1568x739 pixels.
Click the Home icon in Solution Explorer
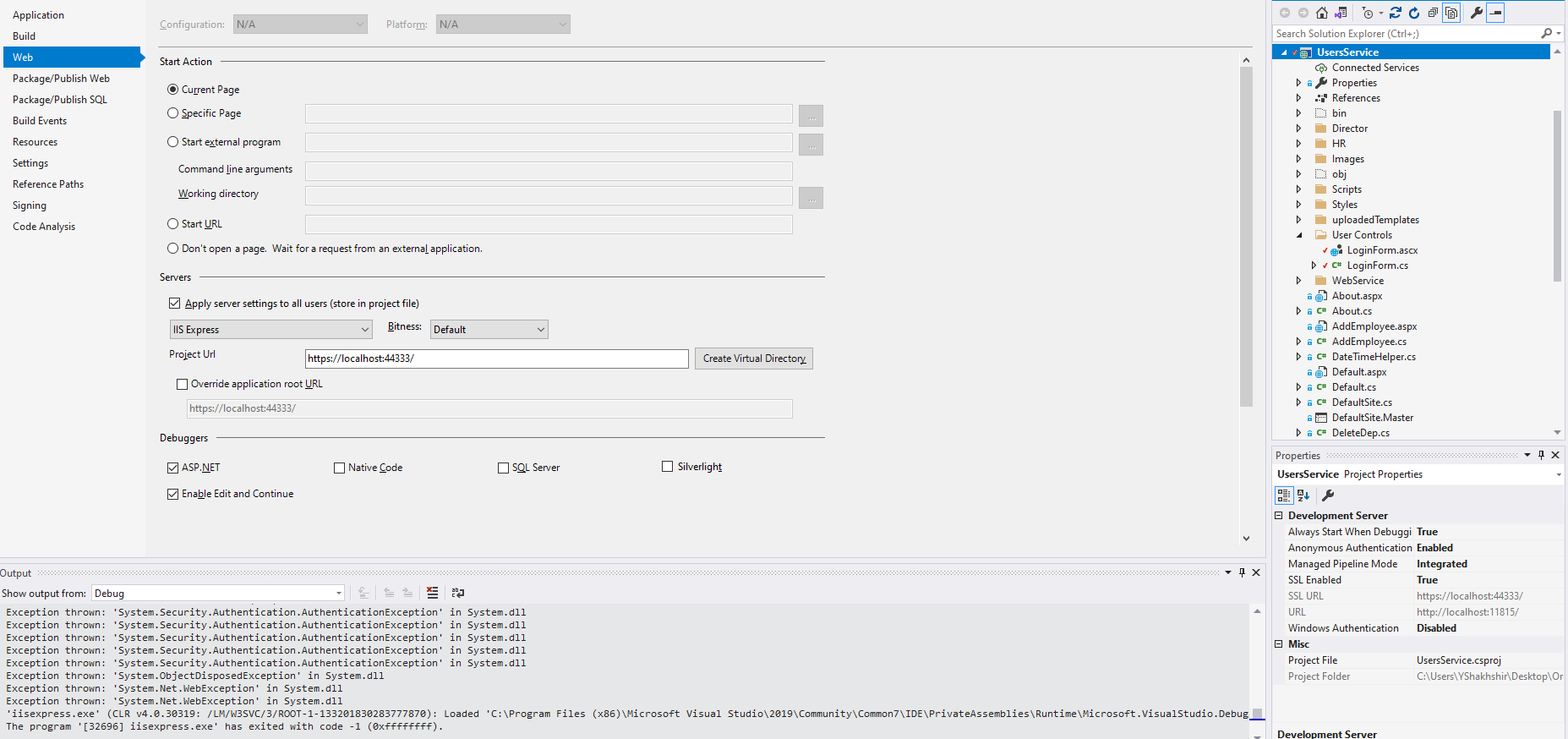tap(1322, 13)
